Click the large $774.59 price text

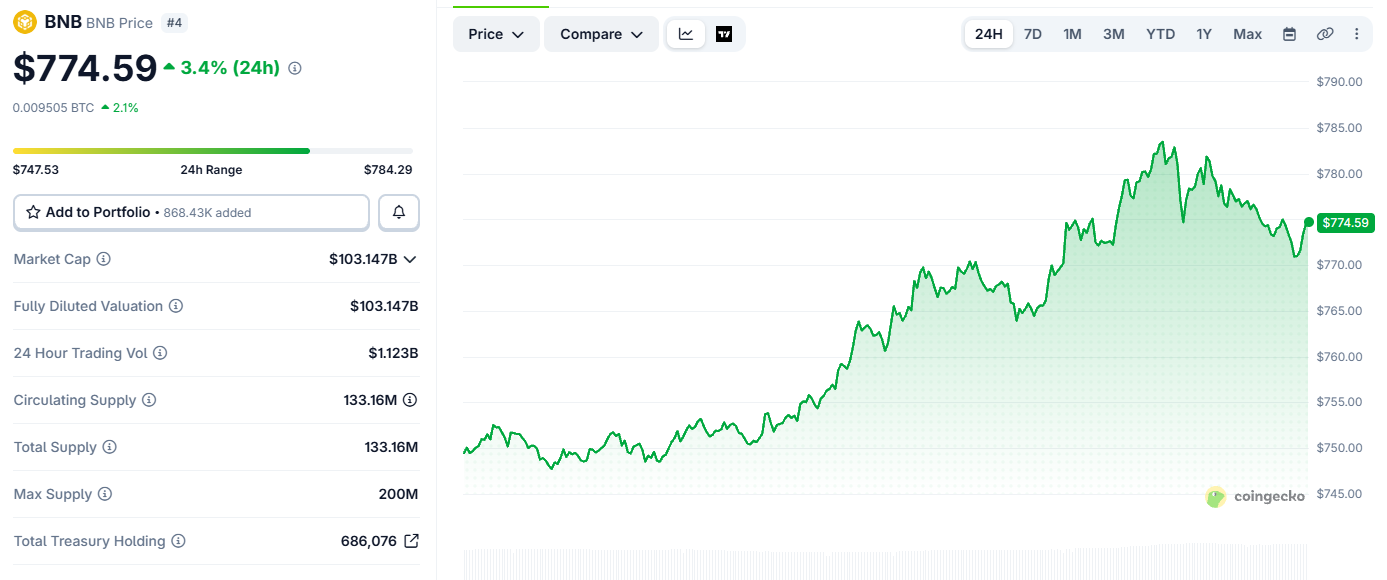[85, 68]
